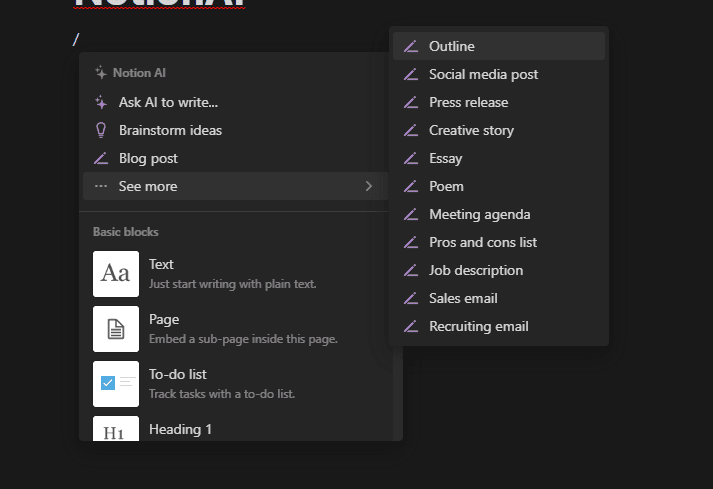Click the pencil icon beside Job description

(411, 271)
